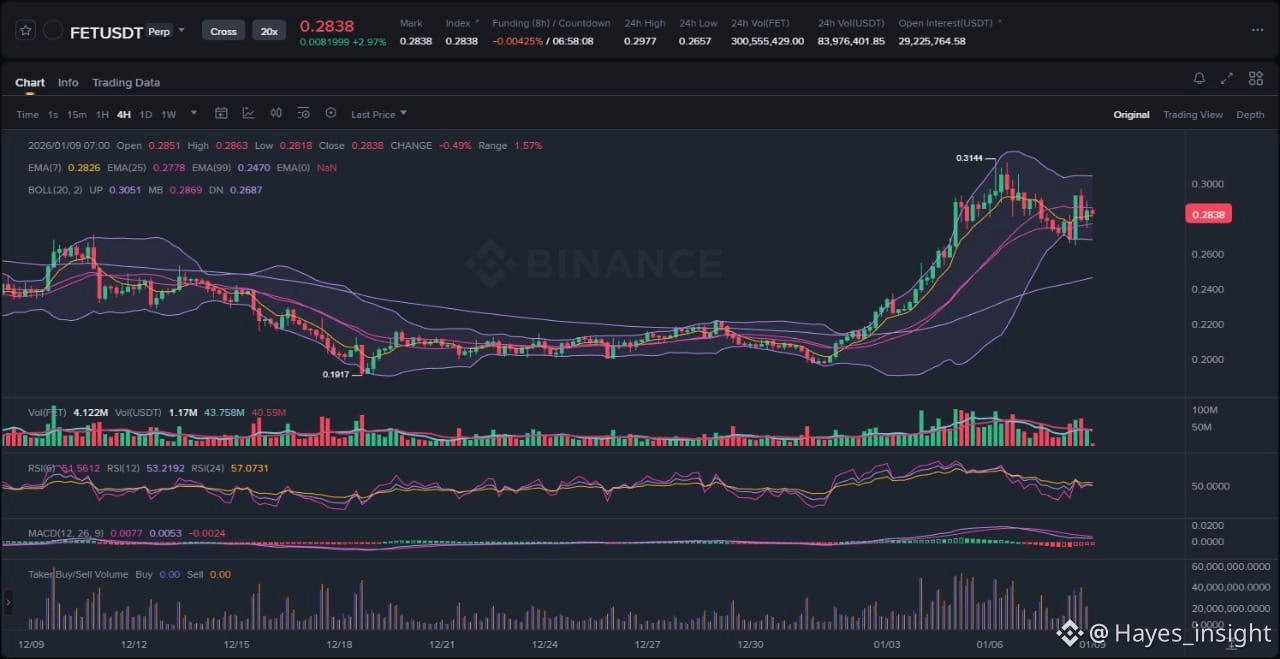
Task: Adjust the 20x leverage button
Action: [x=269, y=31]
